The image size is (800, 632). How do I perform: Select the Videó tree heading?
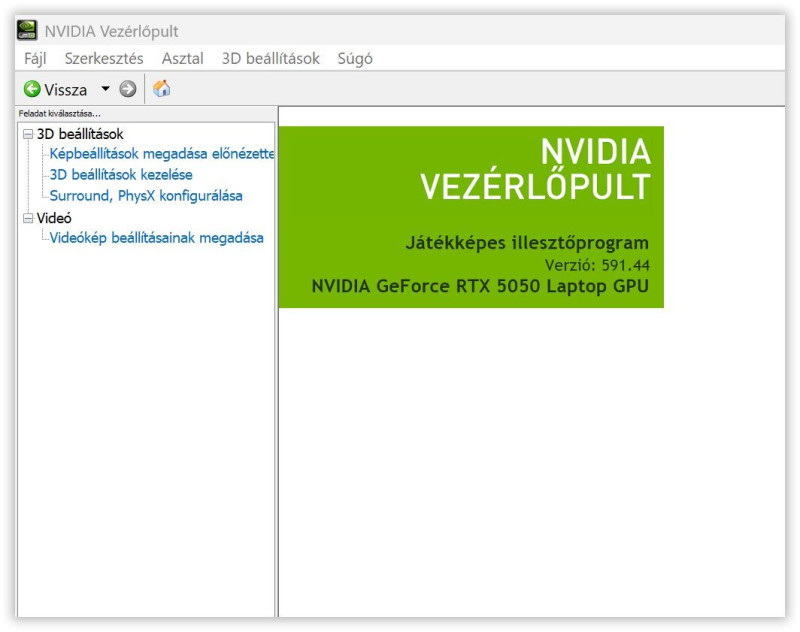point(54,218)
